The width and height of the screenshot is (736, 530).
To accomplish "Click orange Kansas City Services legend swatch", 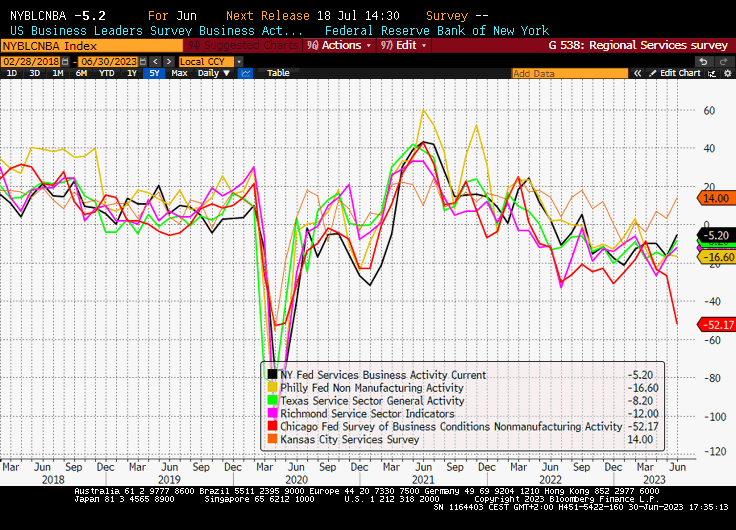I will point(272,439).
